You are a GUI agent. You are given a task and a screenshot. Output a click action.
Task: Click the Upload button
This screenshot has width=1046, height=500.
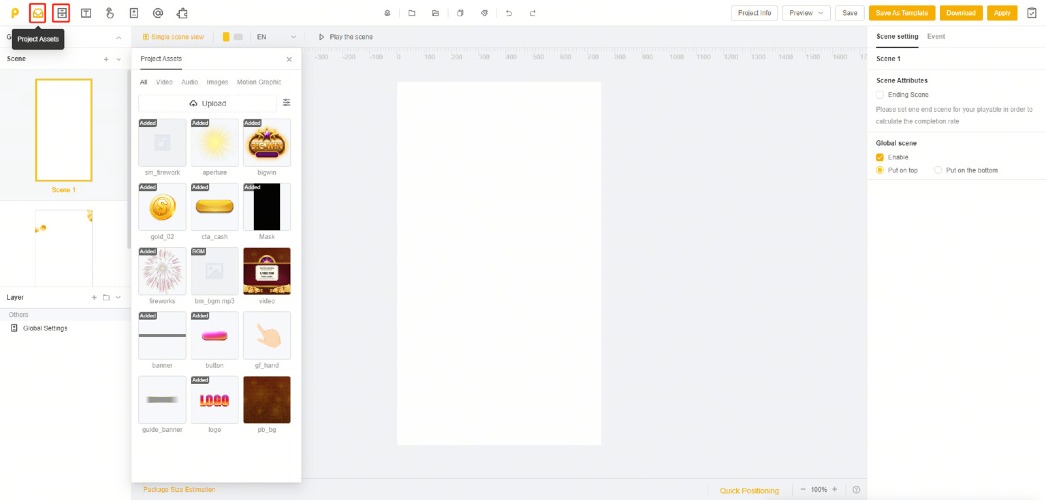tap(207, 103)
